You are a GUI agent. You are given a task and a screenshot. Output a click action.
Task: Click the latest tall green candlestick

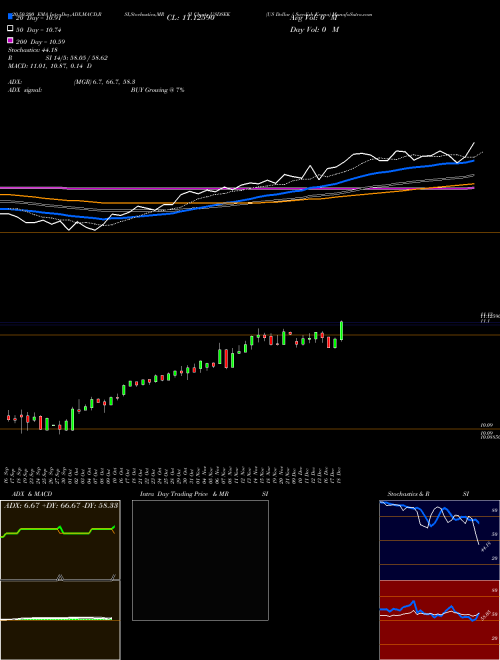pyautogui.click(x=341, y=331)
